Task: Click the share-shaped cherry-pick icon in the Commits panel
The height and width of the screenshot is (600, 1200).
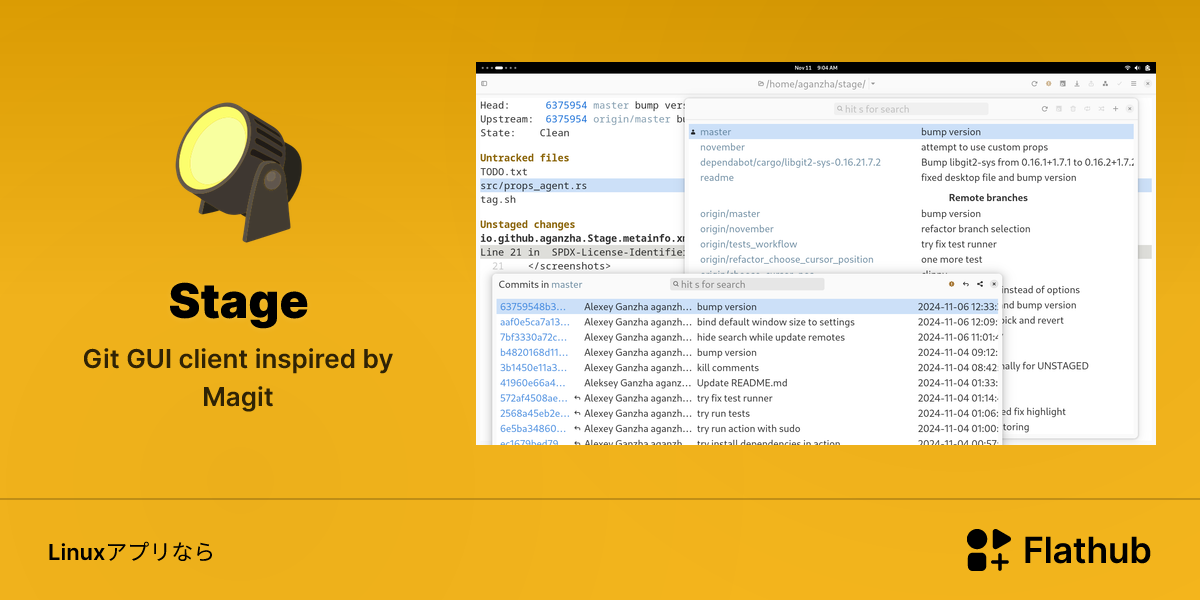Action: 980,284
